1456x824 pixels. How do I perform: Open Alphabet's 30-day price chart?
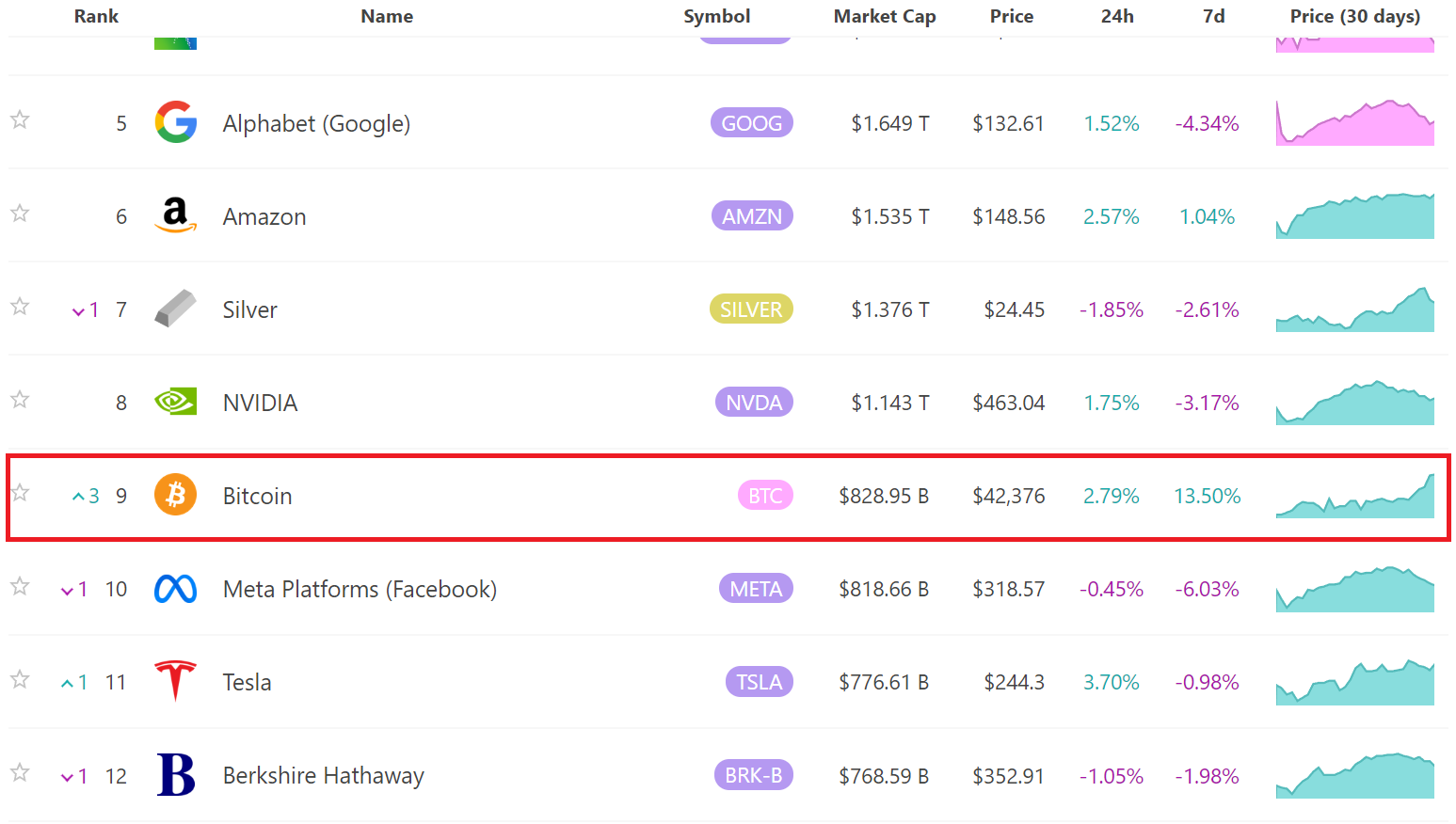1355,122
